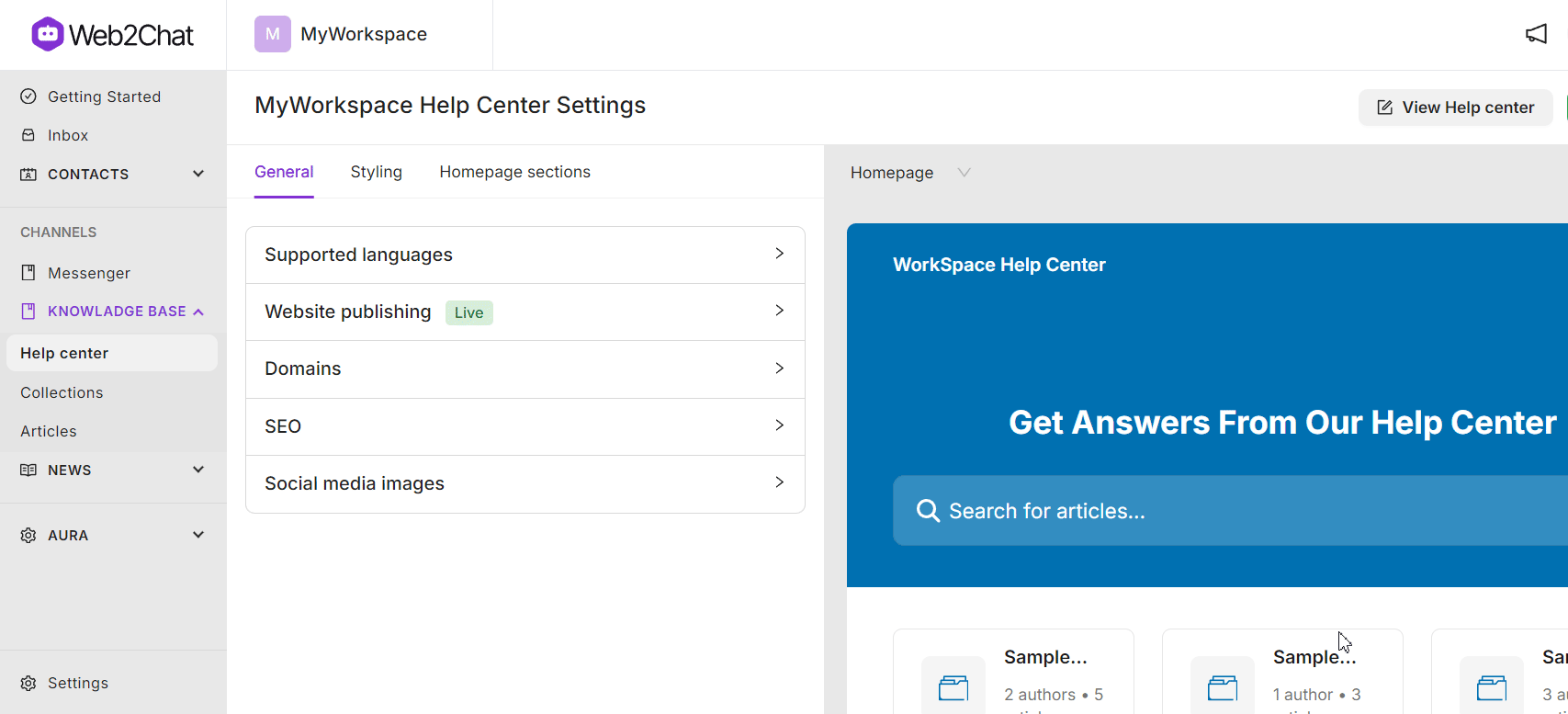This screenshot has height=714, width=1568.
Task: Click the collection folder icon beside 1 author
Action: (x=1223, y=687)
